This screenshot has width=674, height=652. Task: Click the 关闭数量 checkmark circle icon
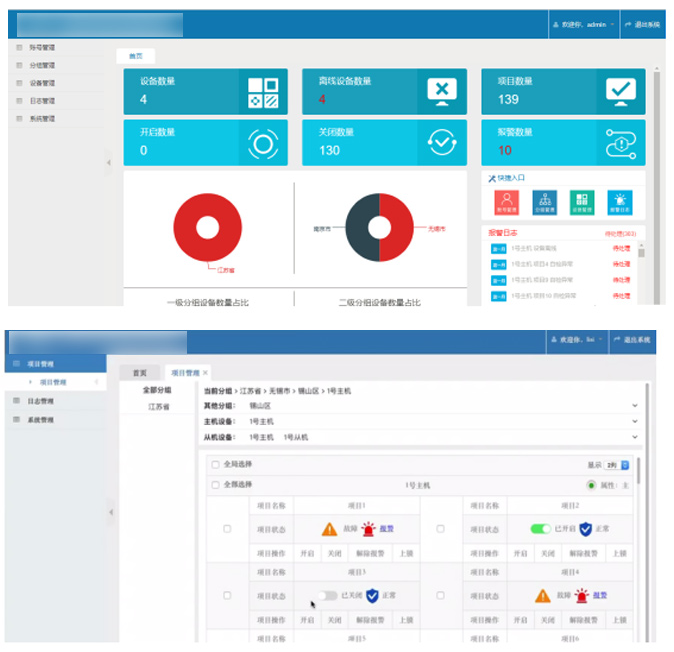[x=442, y=142]
